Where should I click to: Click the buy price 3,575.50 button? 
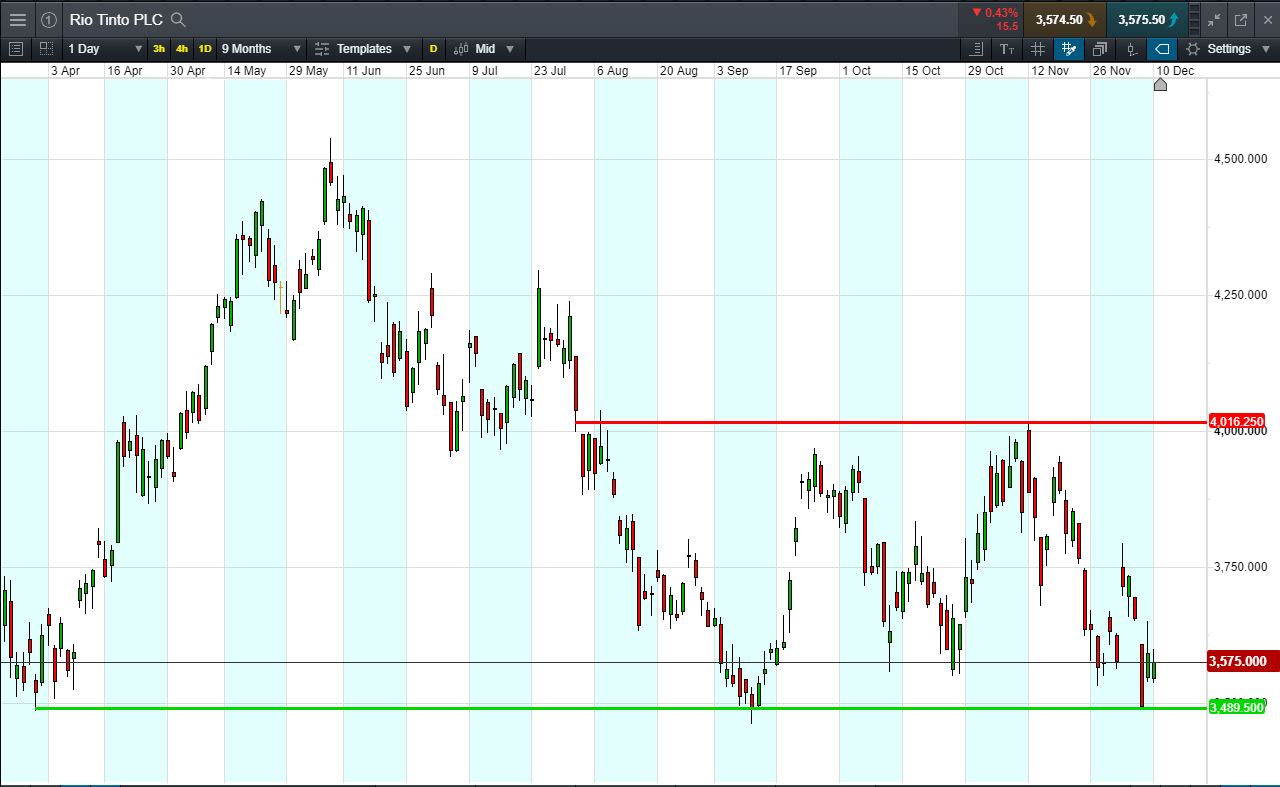[1148, 19]
